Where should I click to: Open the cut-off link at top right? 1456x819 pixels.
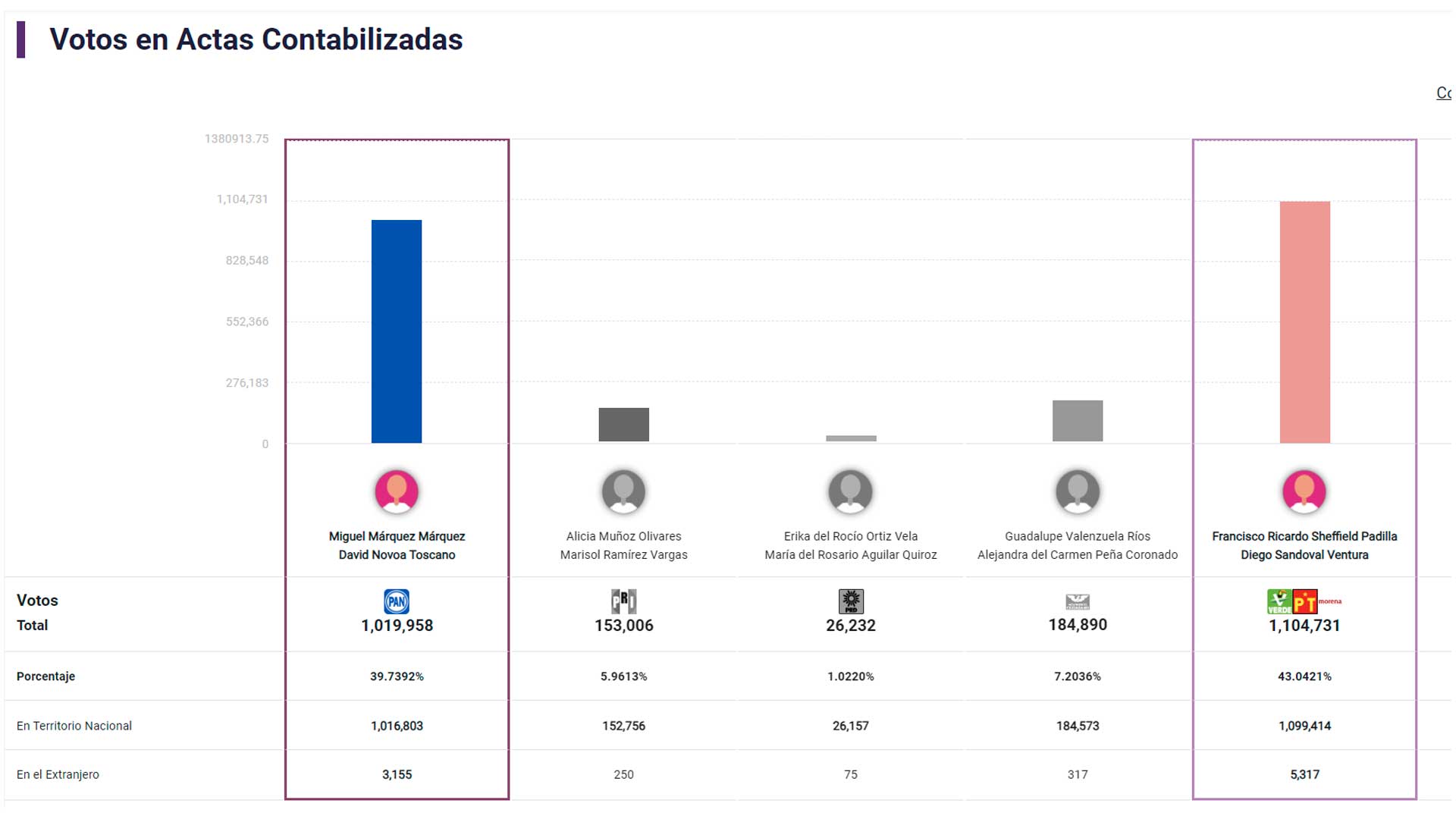click(x=1443, y=93)
